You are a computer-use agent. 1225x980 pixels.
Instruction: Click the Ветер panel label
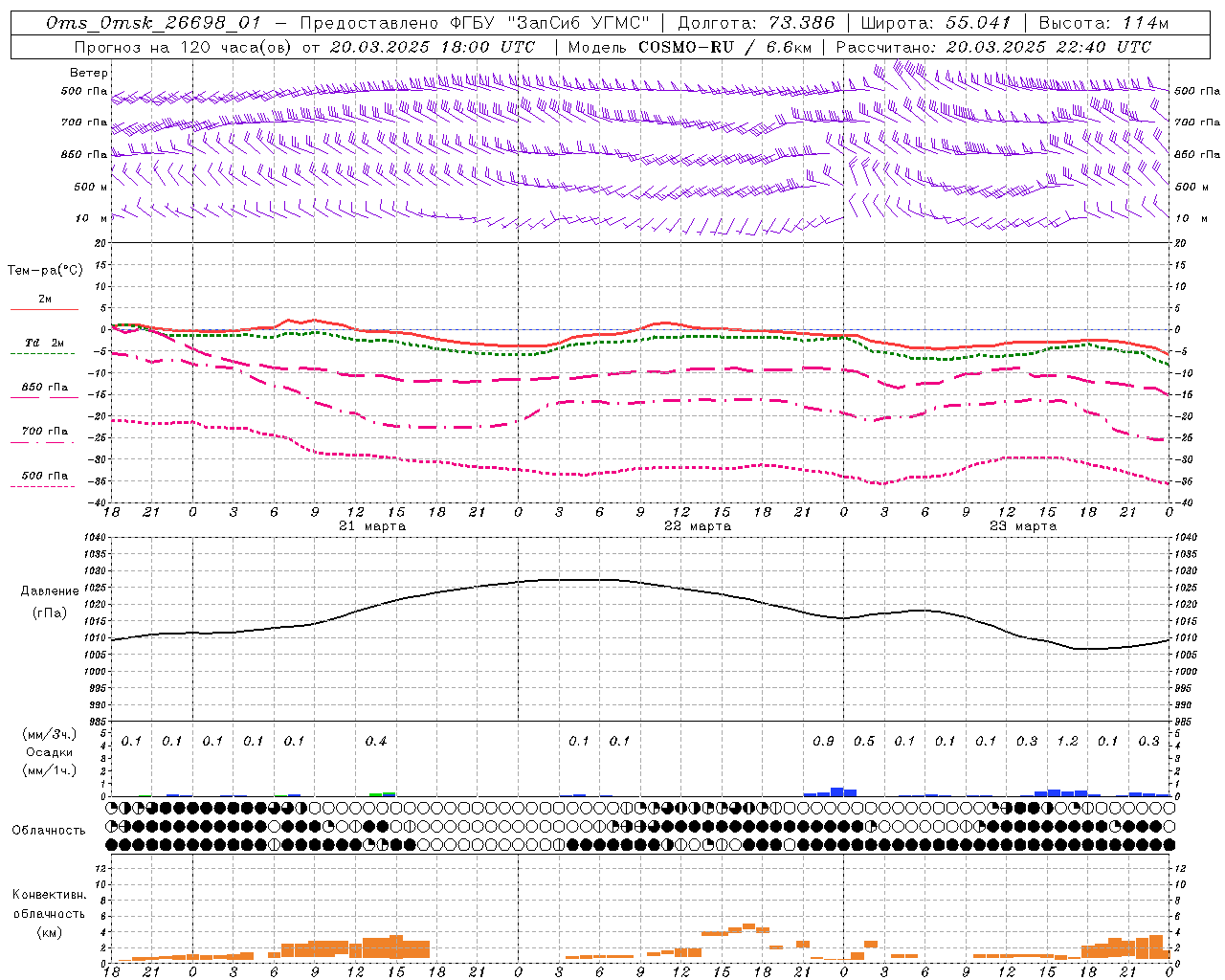(x=89, y=73)
